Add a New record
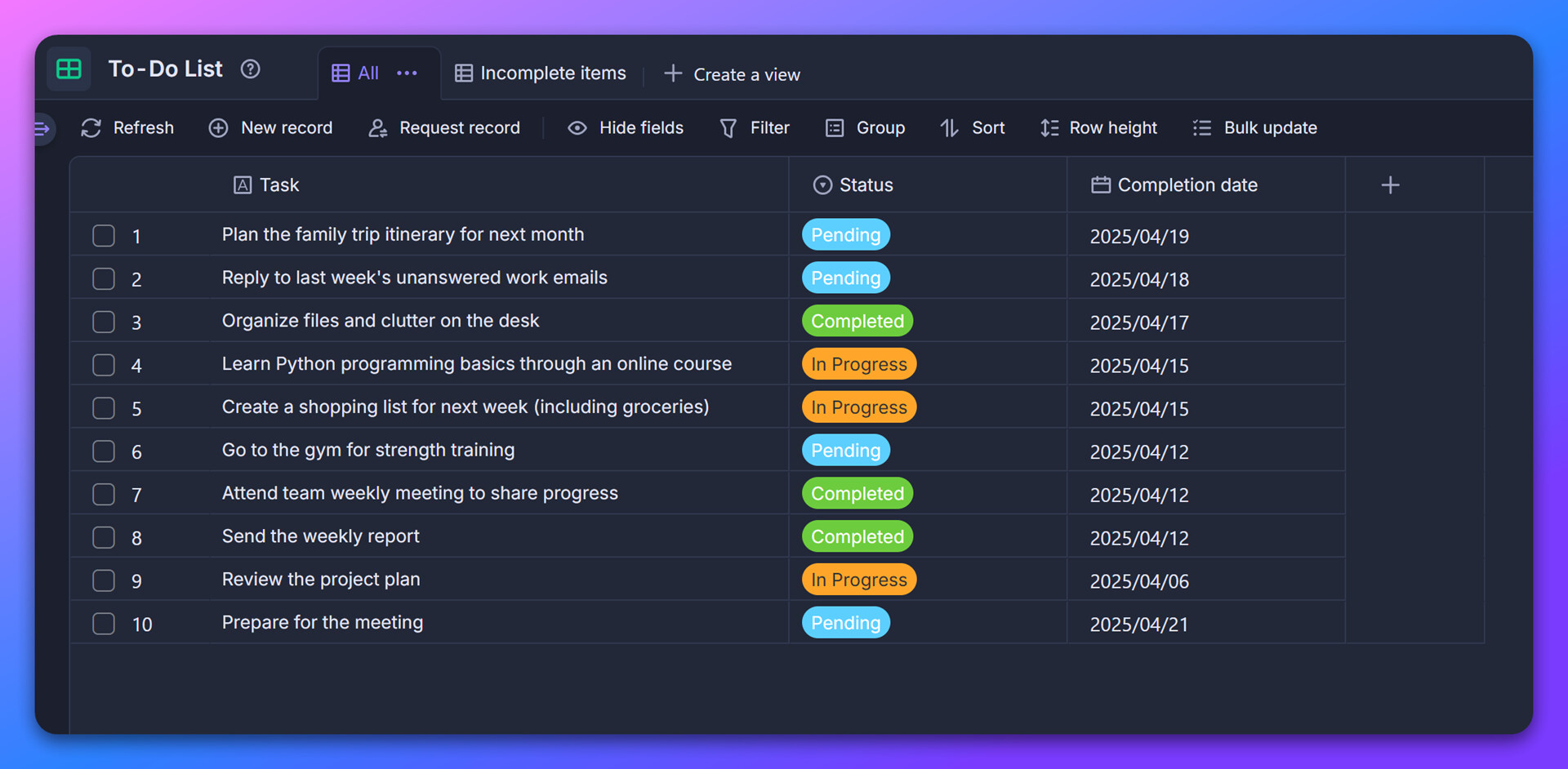This screenshot has height=769, width=1568. click(270, 128)
